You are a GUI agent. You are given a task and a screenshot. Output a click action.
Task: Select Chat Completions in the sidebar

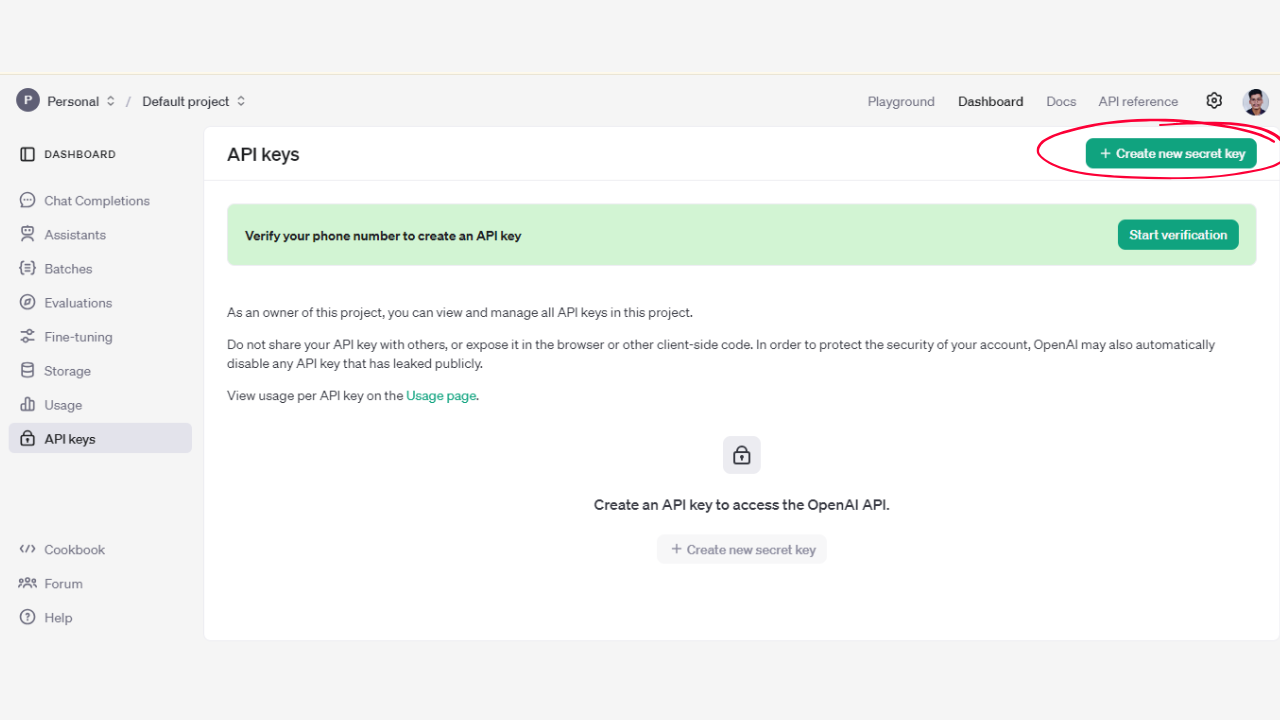[100, 200]
